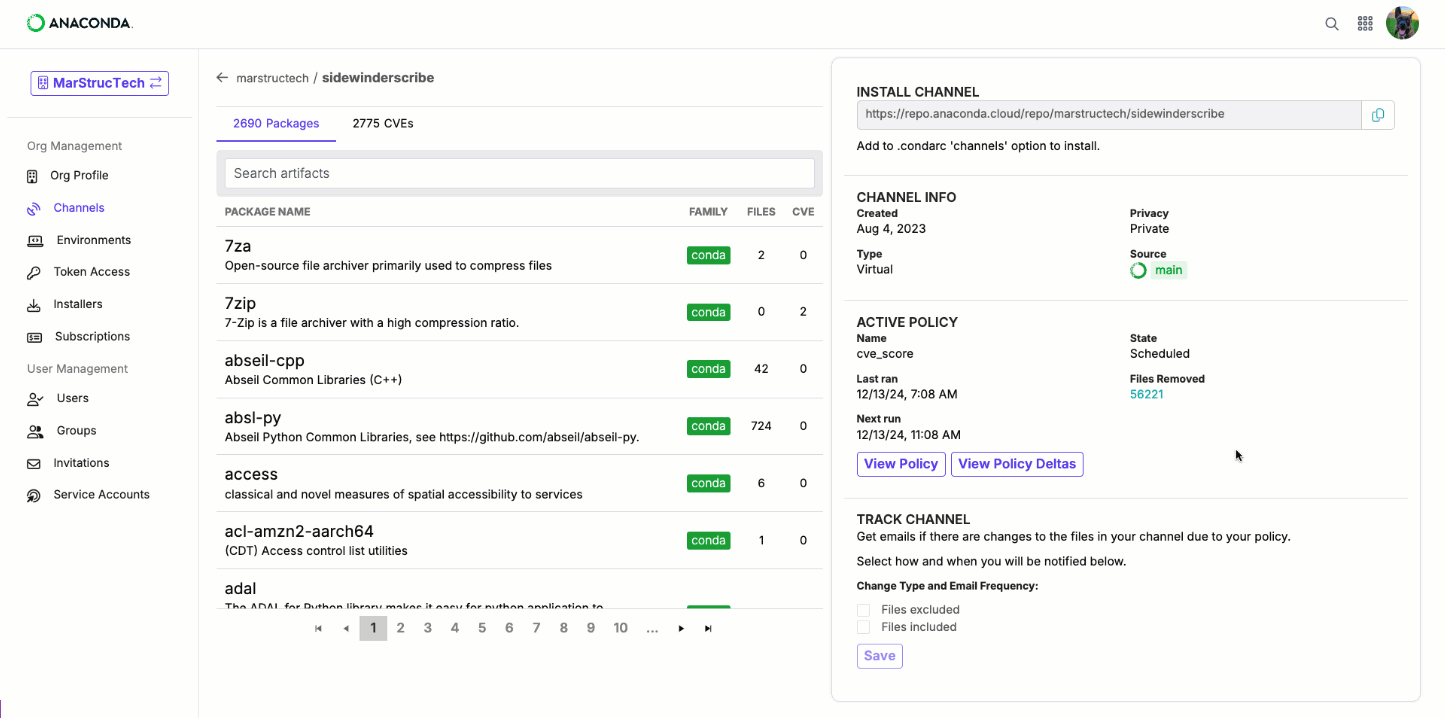Viewport: 1445px width, 718px height.
Task: Go to previous page of packages
Action: (346, 629)
